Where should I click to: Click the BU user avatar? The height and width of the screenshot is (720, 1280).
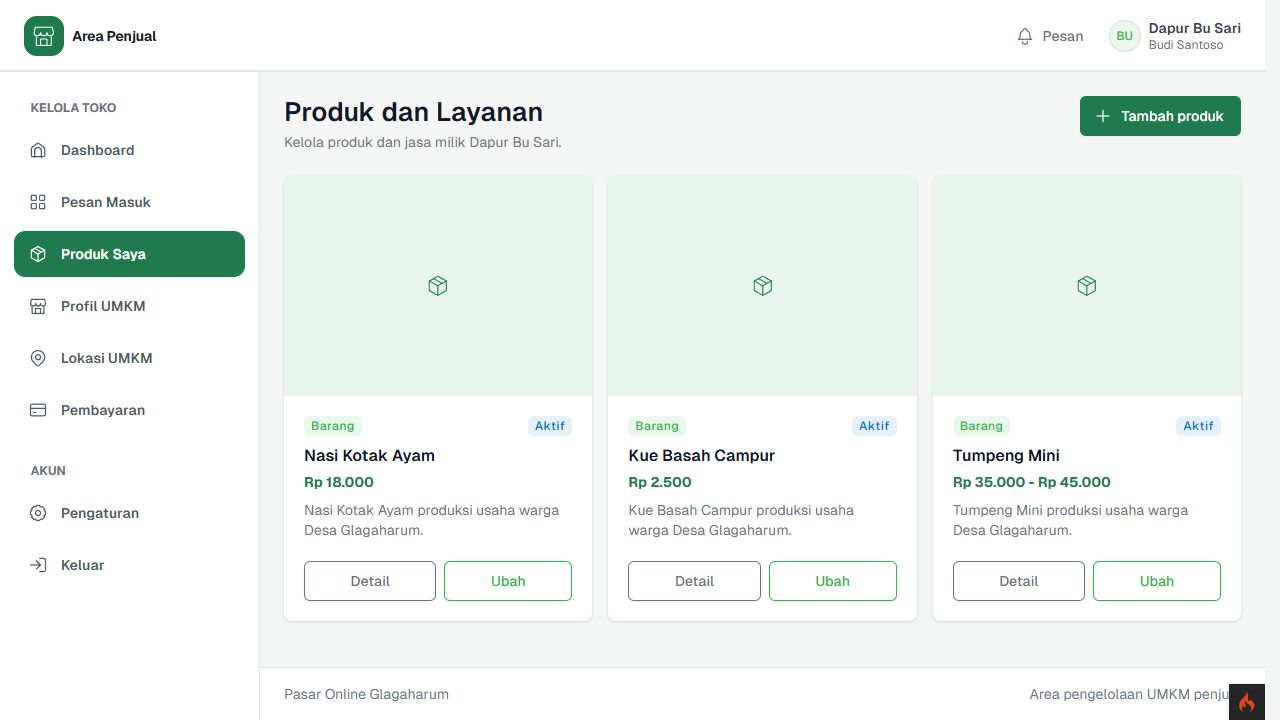[1125, 36]
